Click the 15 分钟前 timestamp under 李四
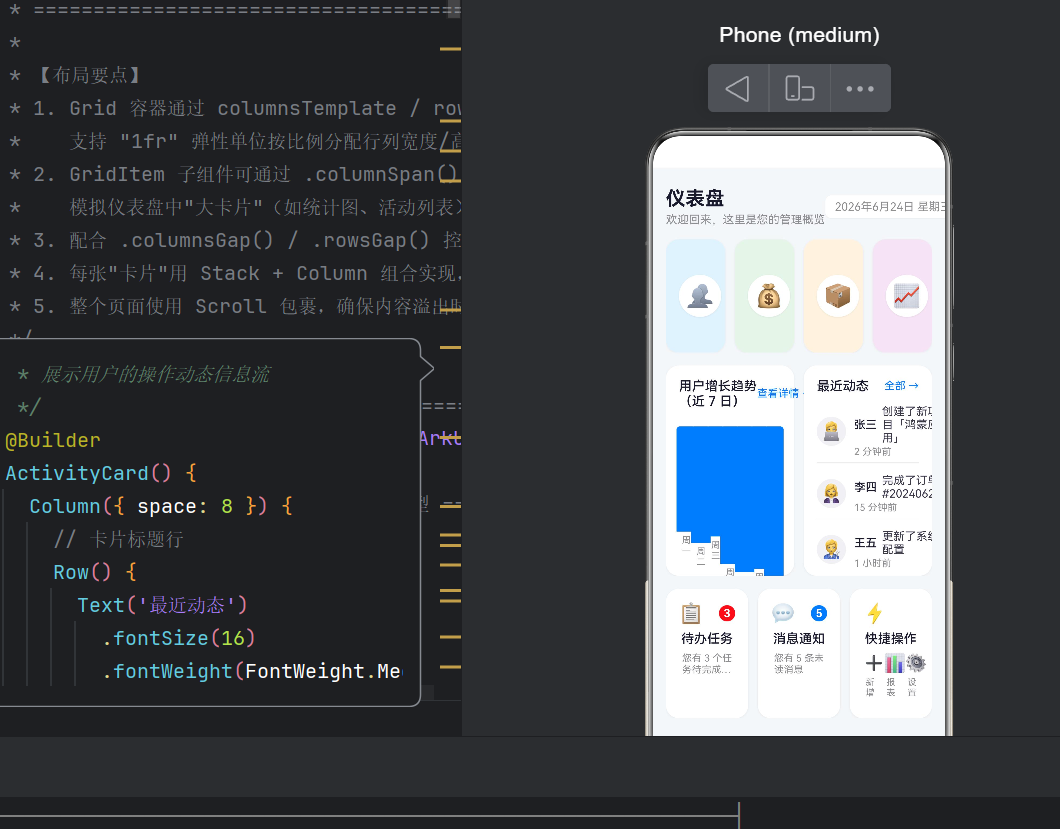This screenshot has height=829, width=1060. [875, 507]
